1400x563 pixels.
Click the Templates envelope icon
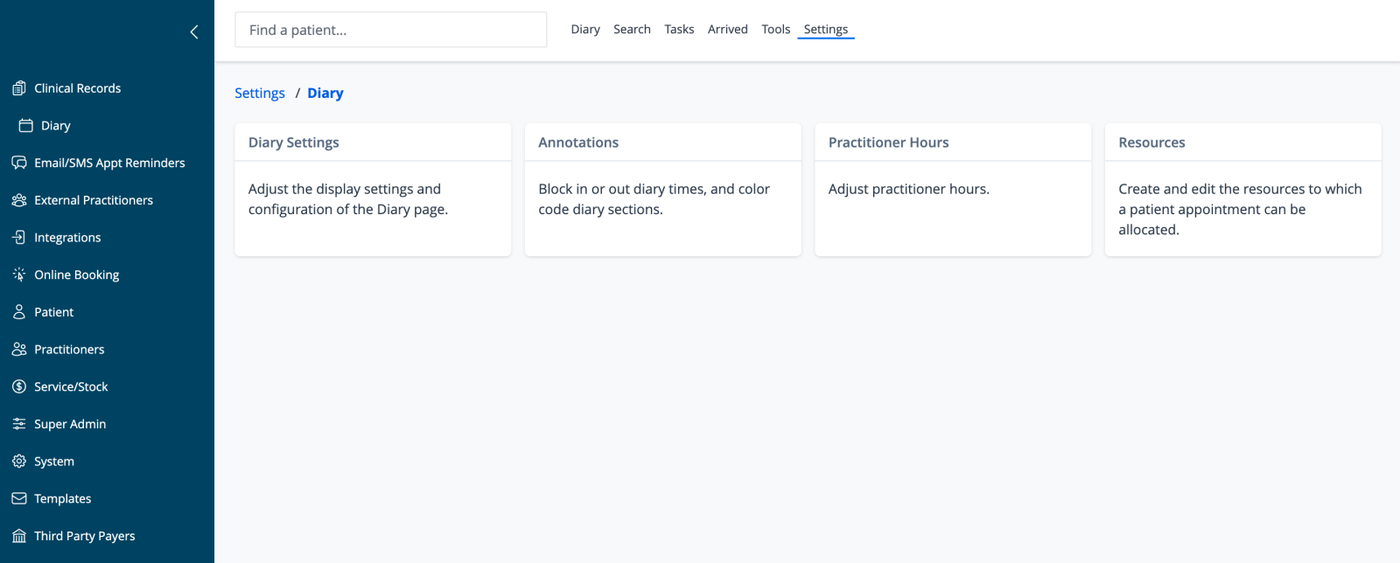click(x=19, y=499)
